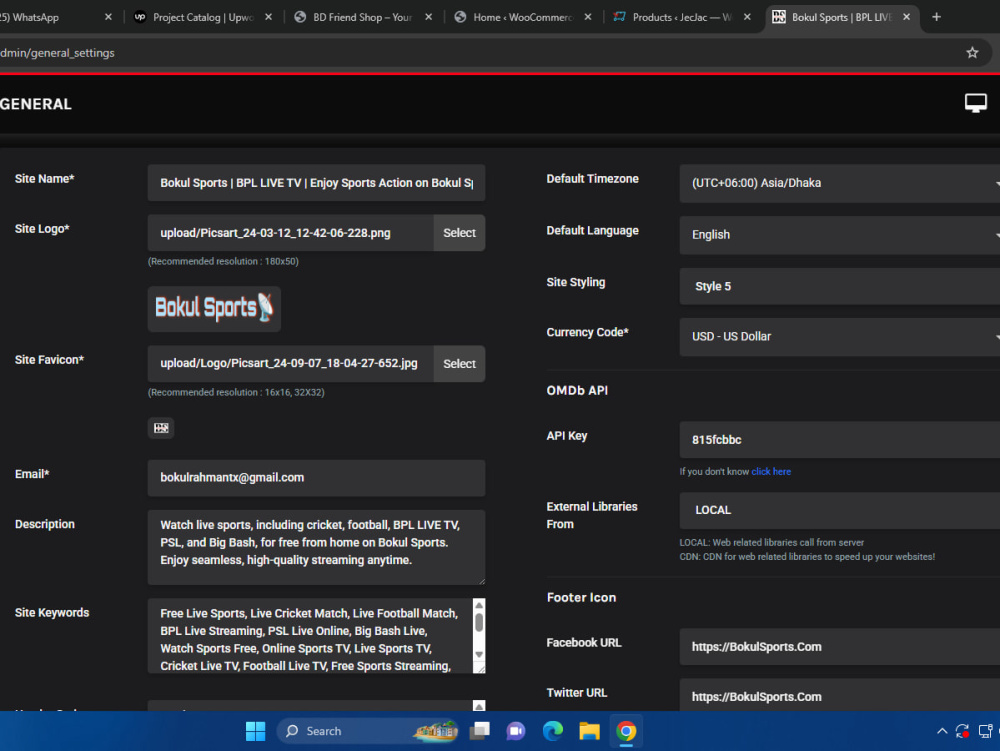Open External Libraries From dropdown showing LOCAL
1000x751 pixels.
pos(839,510)
